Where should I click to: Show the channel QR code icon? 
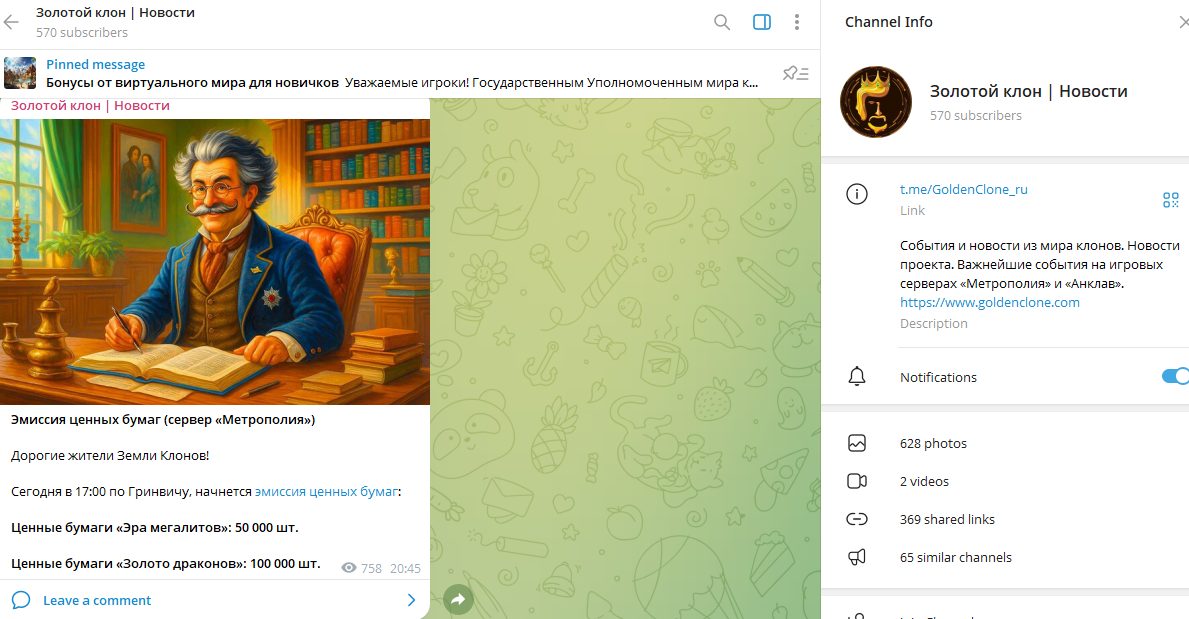pos(1171,200)
